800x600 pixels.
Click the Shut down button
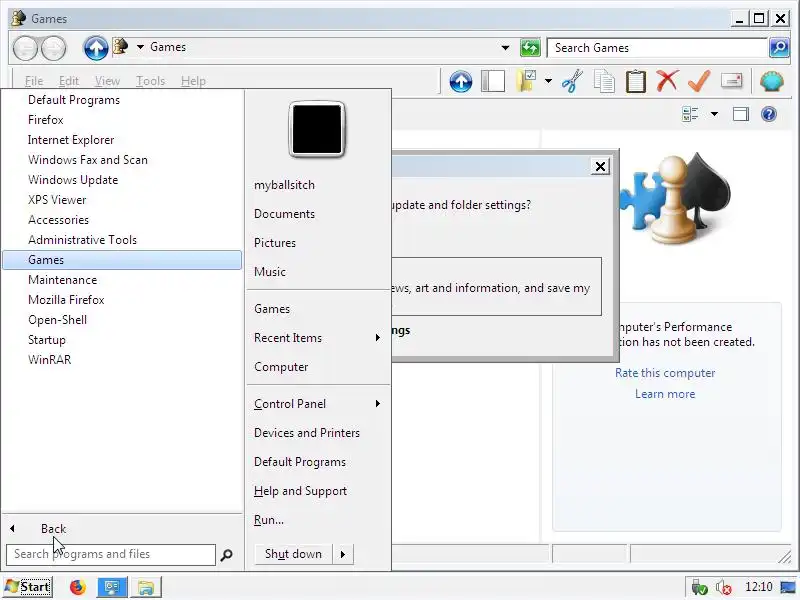(293, 554)
